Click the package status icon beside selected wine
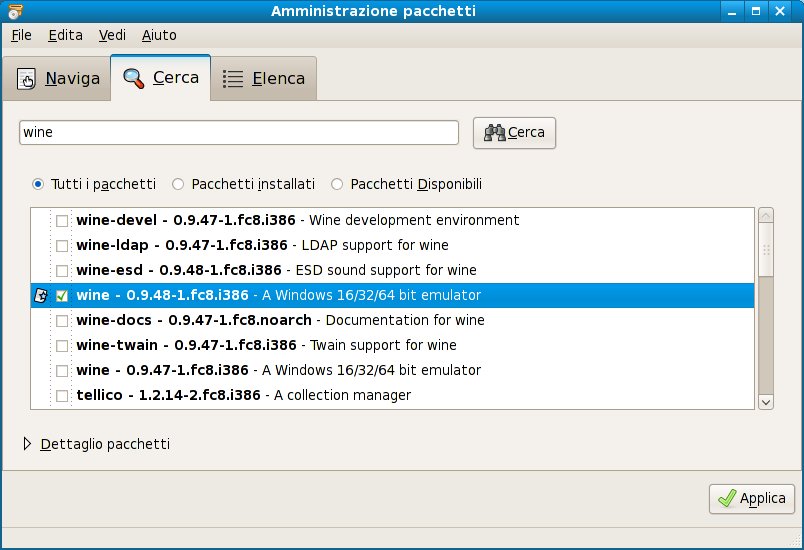 pyautogui.click(x=41, y=295)
